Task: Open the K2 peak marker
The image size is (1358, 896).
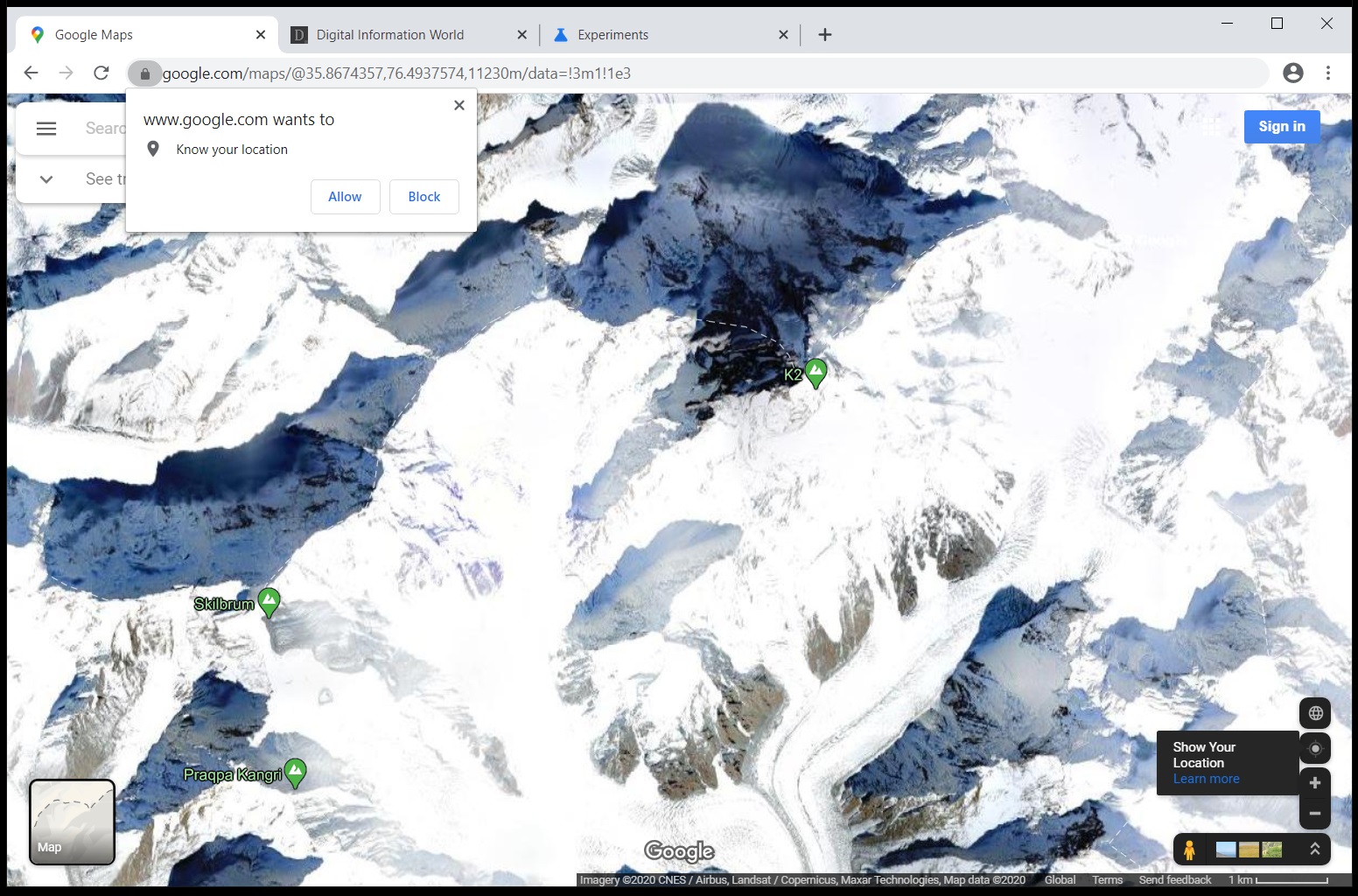Action: click(x=815, y=373)
